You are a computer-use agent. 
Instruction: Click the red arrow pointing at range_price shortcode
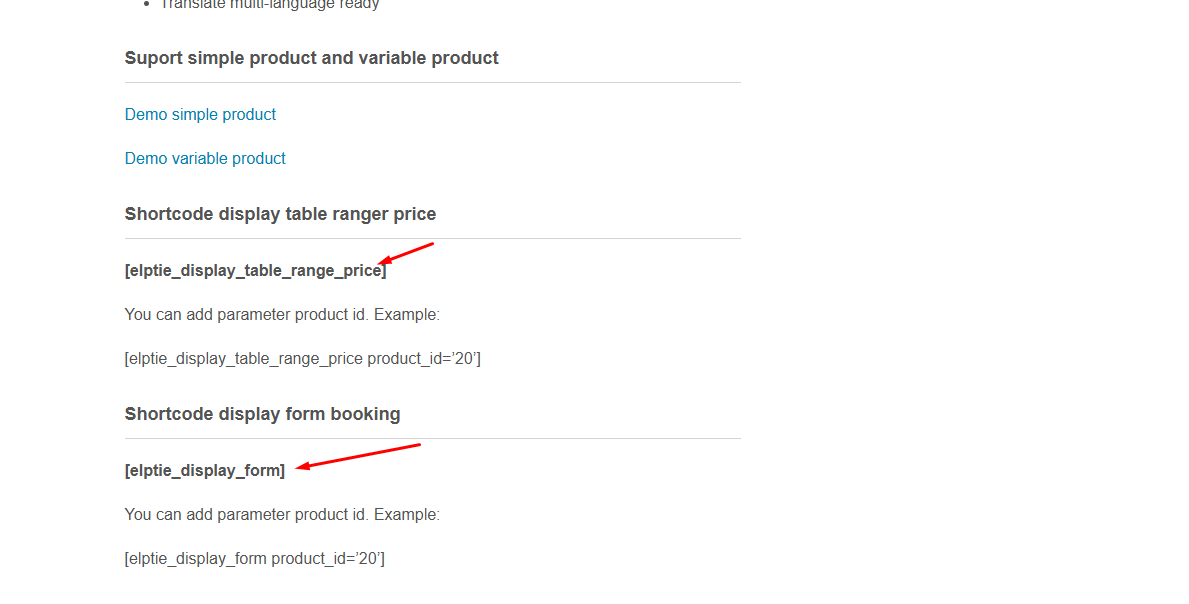[x=406, y=254]
